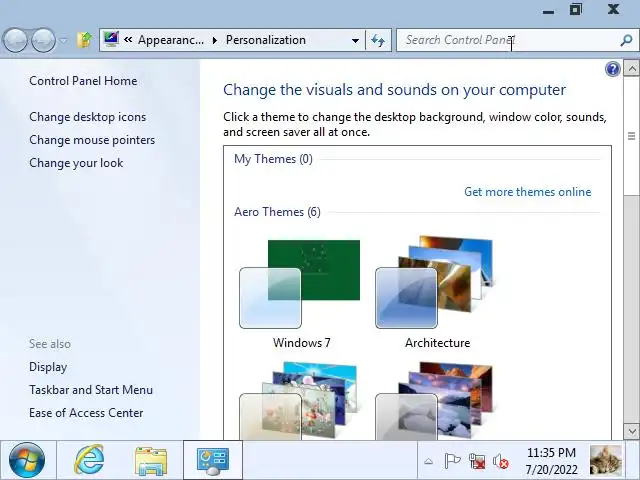Select the Personalization breadcrumb segment
Screen dimensions: 640x480
point(266,40)
